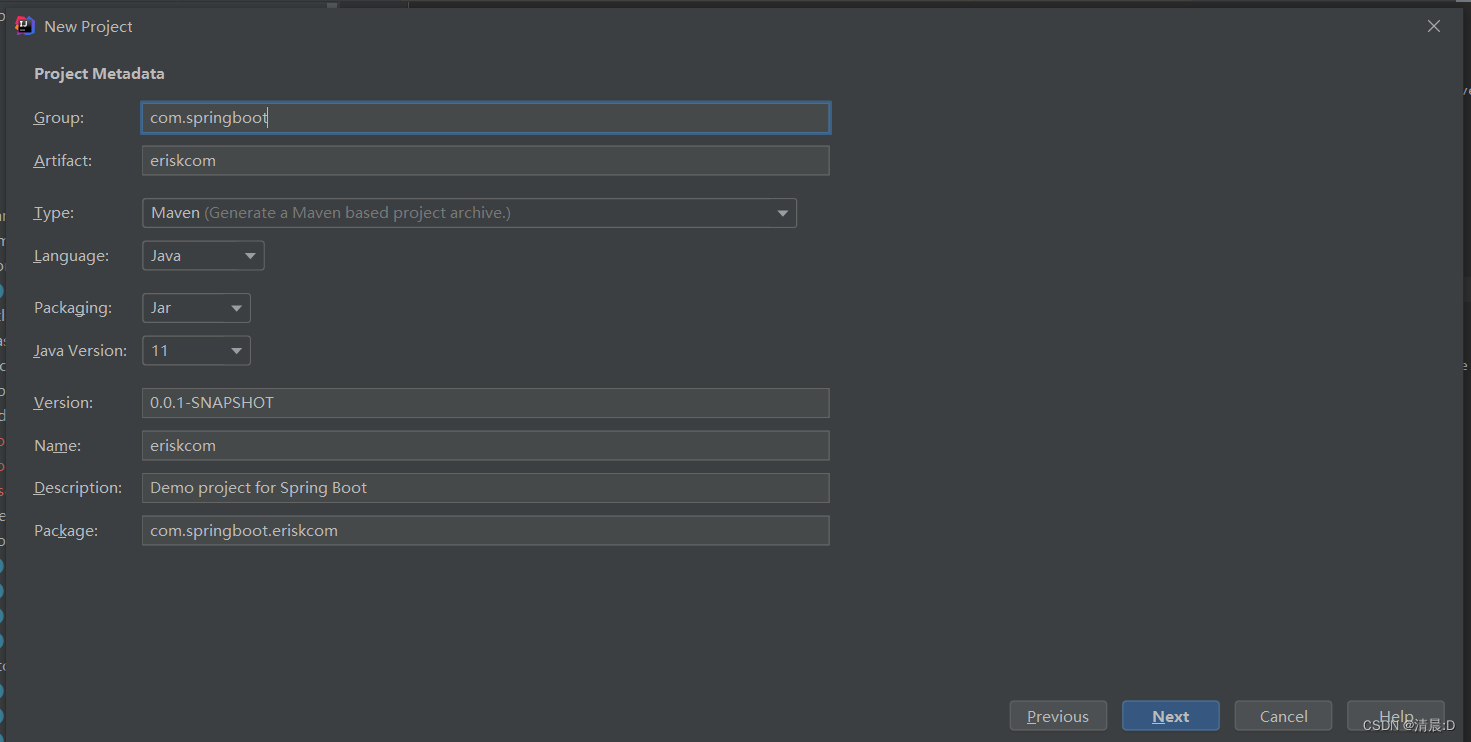The image size is (1471, 742).
Task: Open the Java Version dropdown showing 11
Action: (195, 350)
